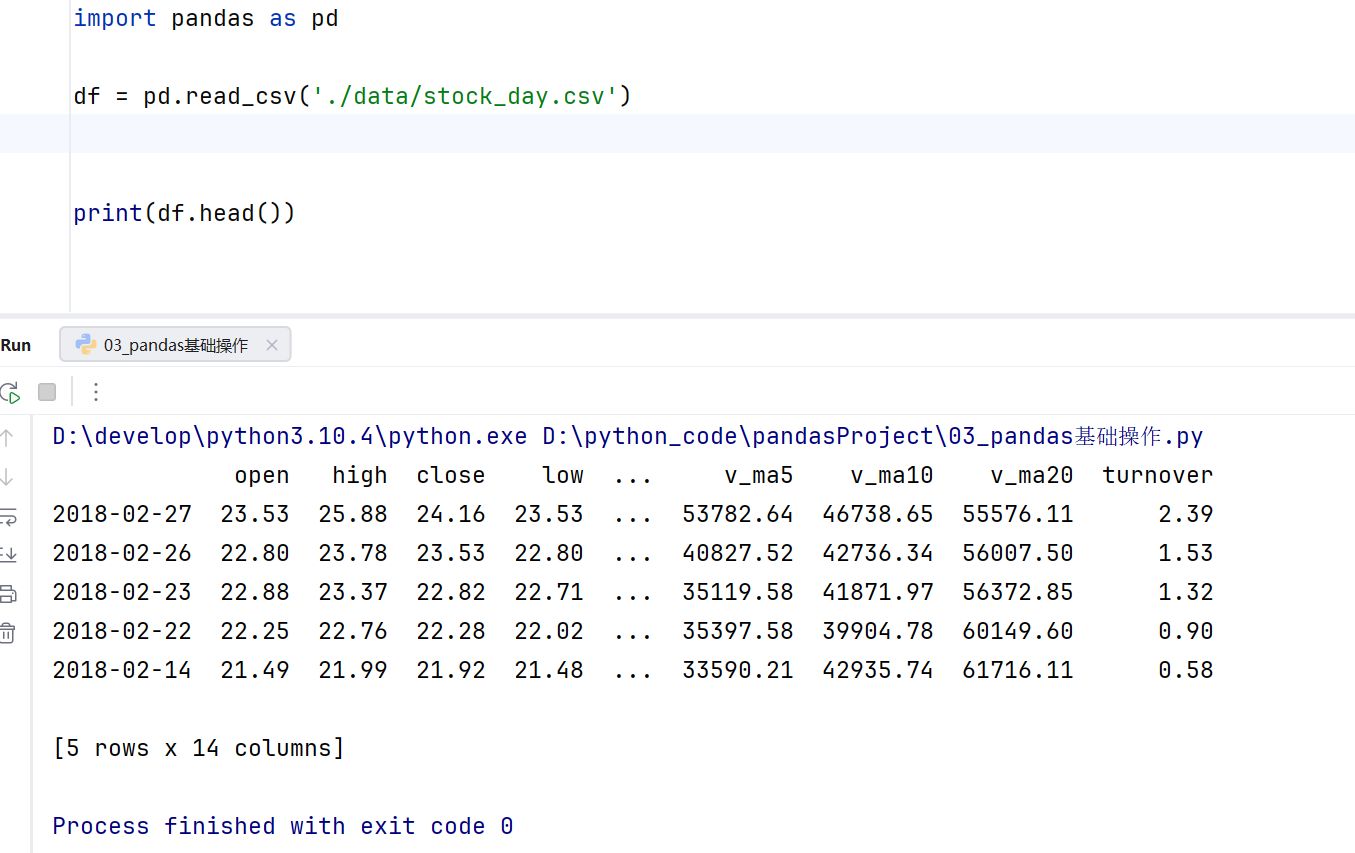The width and height of the screenshot is (1355, 853).
Task: Toggle the Soft-Wrap icon in Run panel
Action: point(7,516)
